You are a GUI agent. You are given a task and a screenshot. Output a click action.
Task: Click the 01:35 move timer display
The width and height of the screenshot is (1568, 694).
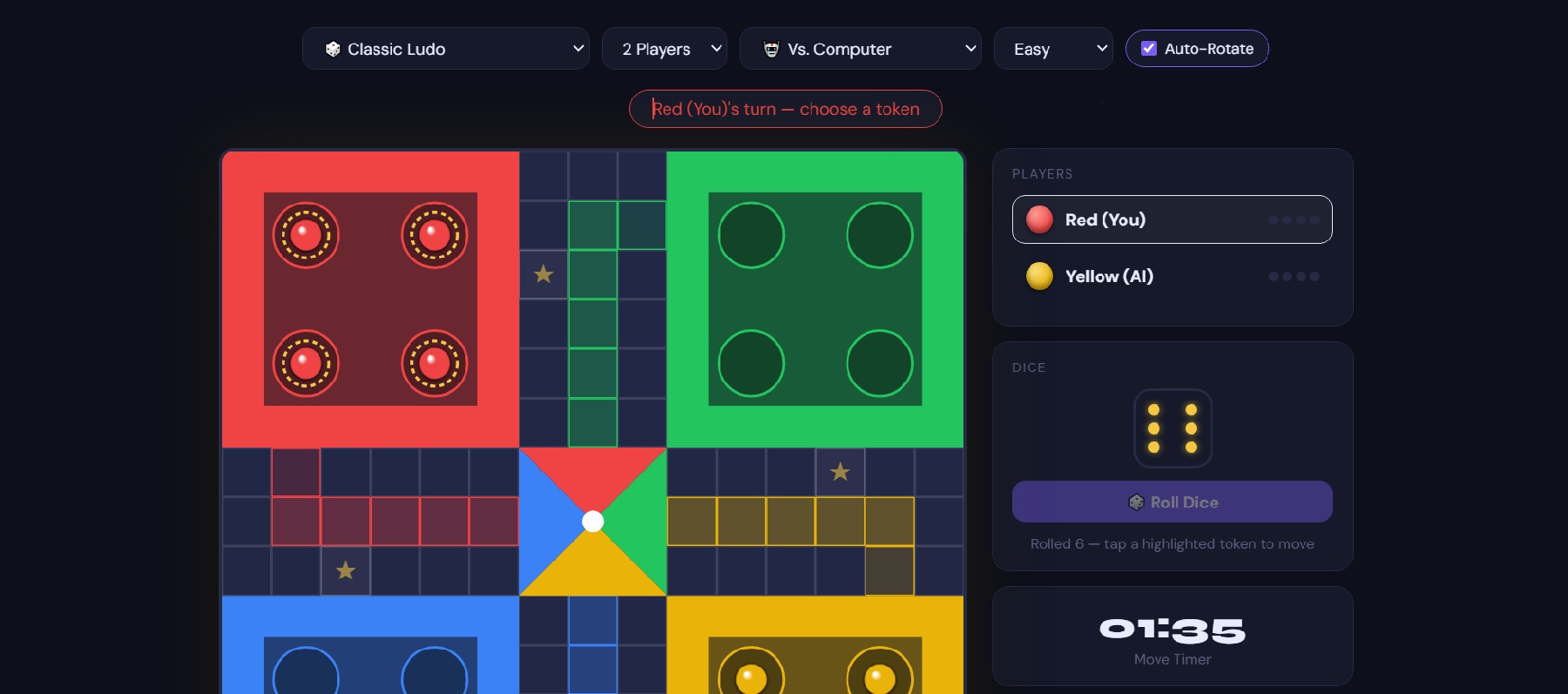pyautogui.click(x=1173, y=630)
